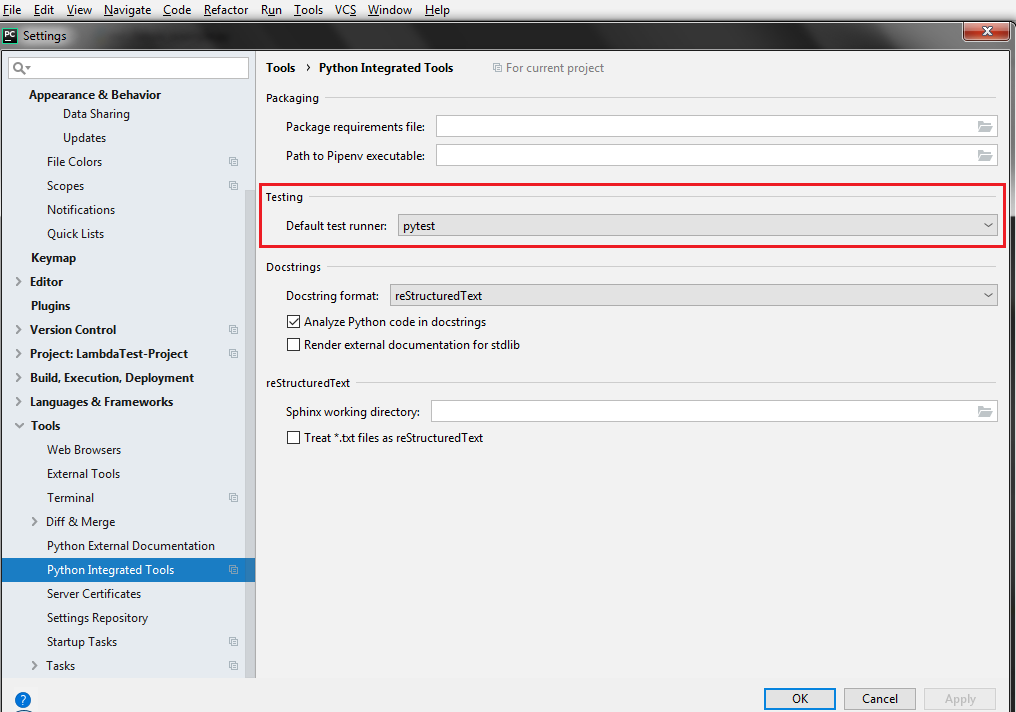Image resolution: width=1016 pixels, height=712 pixels.
Task: Open the Help menu
Action: (437, 10)
